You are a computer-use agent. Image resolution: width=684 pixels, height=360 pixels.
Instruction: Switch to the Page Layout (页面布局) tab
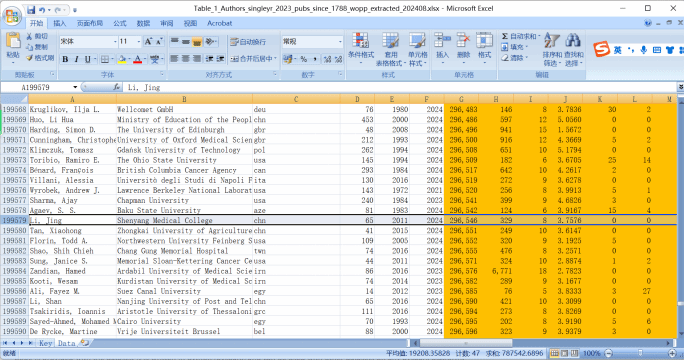[x=90, y=23]
